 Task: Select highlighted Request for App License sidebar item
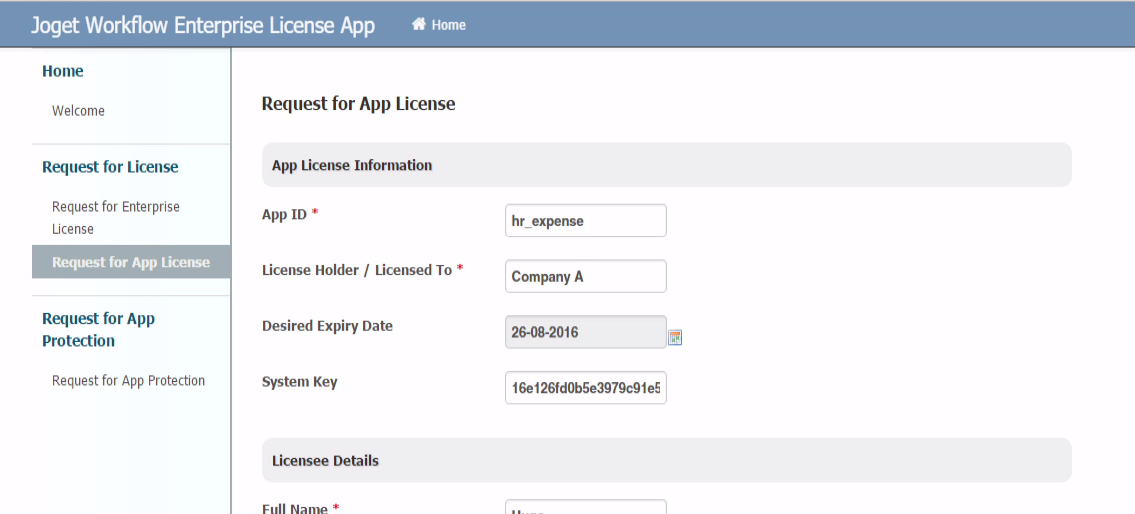click(131, 262)
